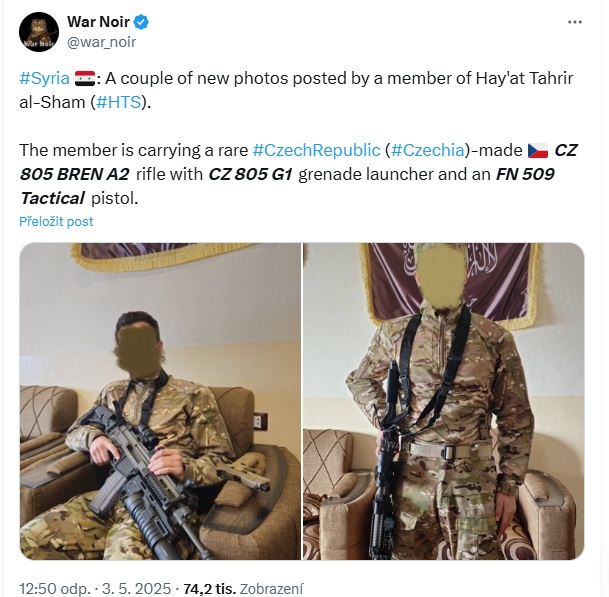Open right photo of standing fighter

tap(444, 401)
